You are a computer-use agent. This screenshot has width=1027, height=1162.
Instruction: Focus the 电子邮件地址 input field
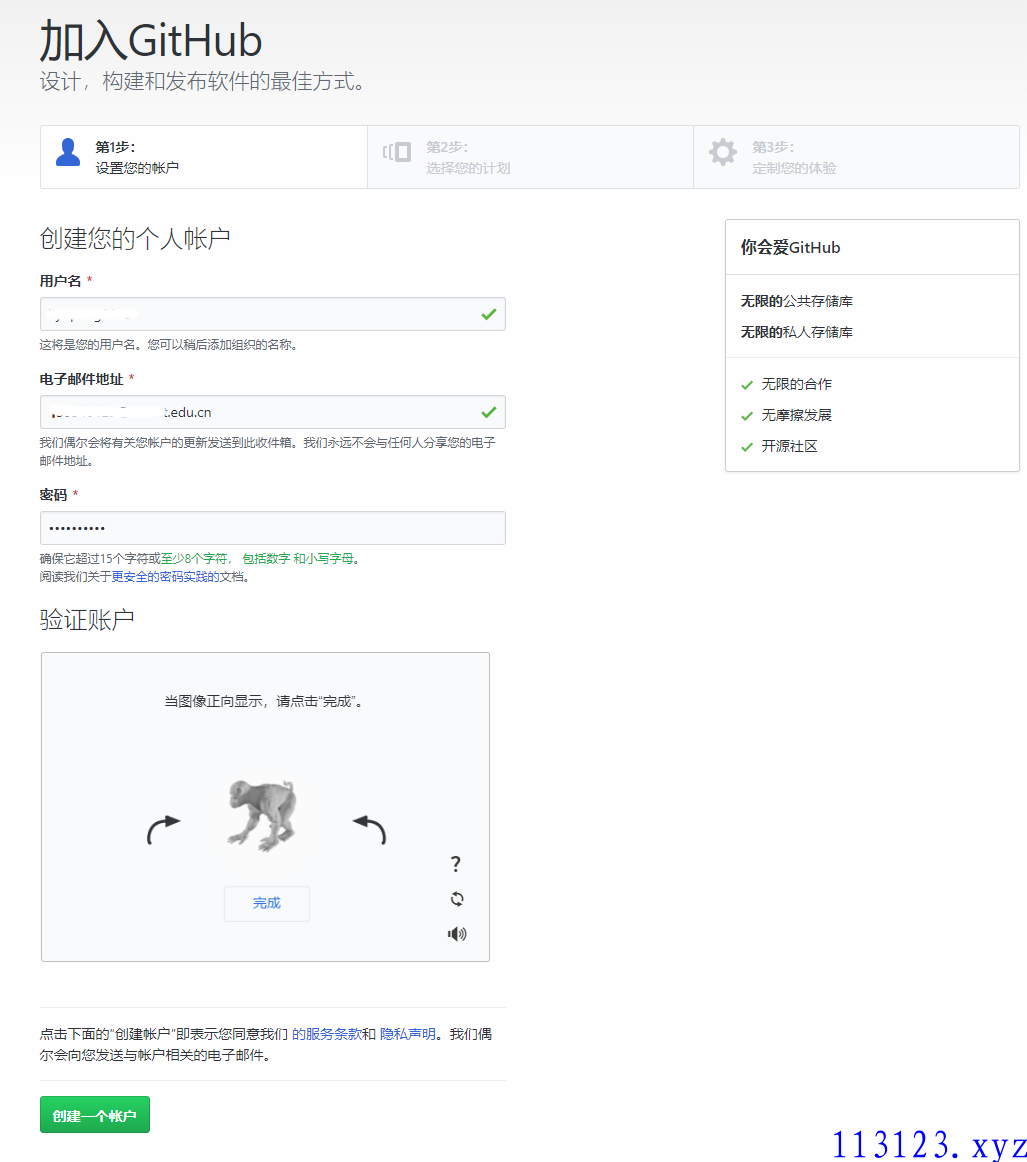273,412
